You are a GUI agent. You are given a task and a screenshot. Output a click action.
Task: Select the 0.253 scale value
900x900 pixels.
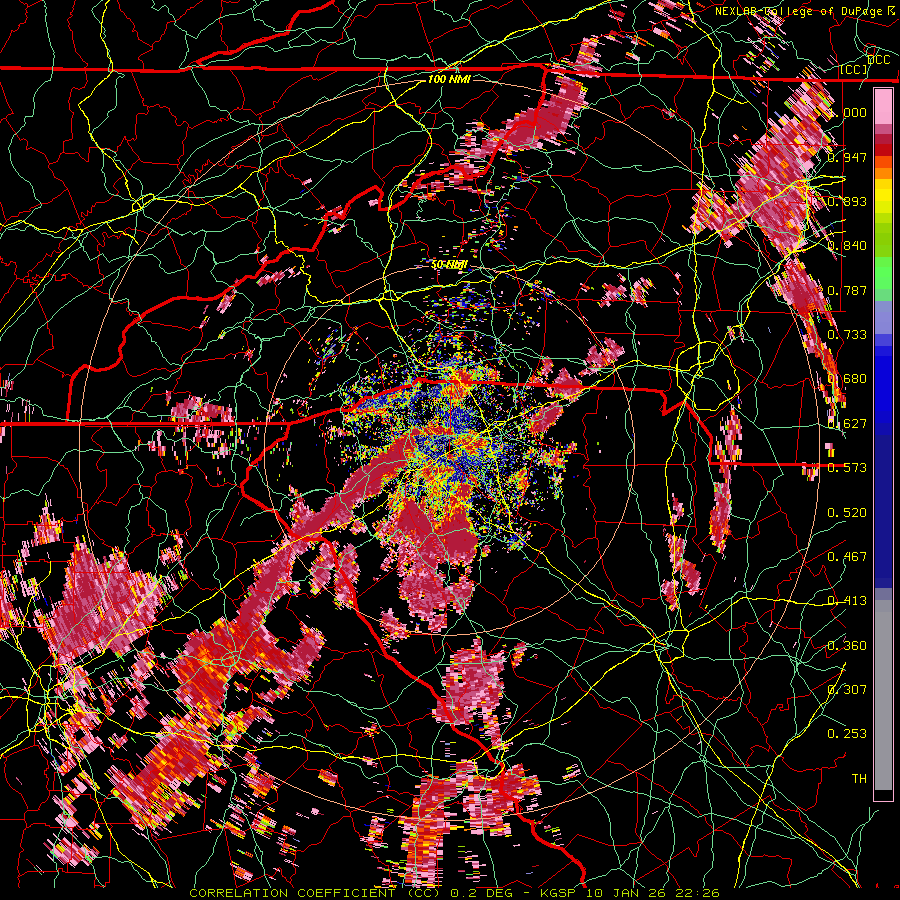click(x=848, y=734)
